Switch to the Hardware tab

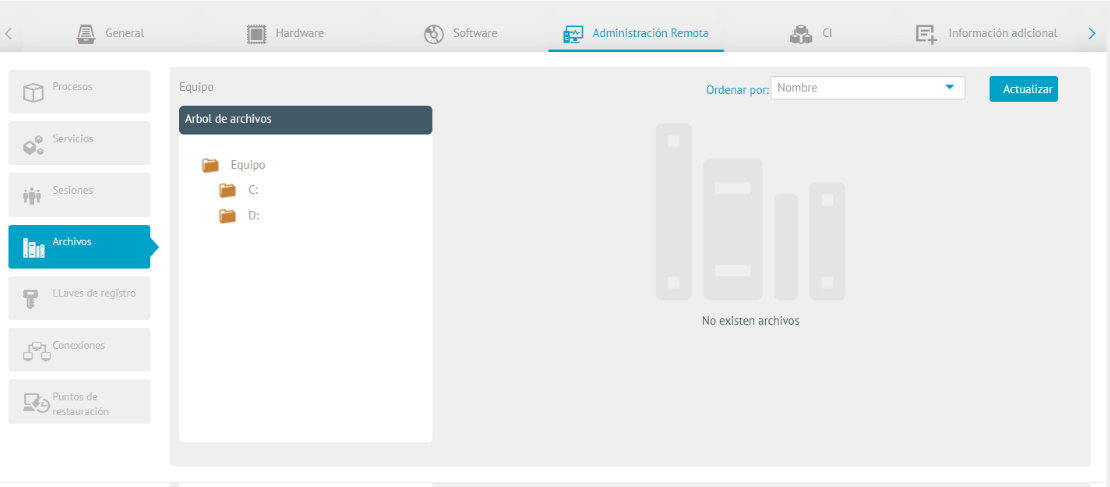285,33
